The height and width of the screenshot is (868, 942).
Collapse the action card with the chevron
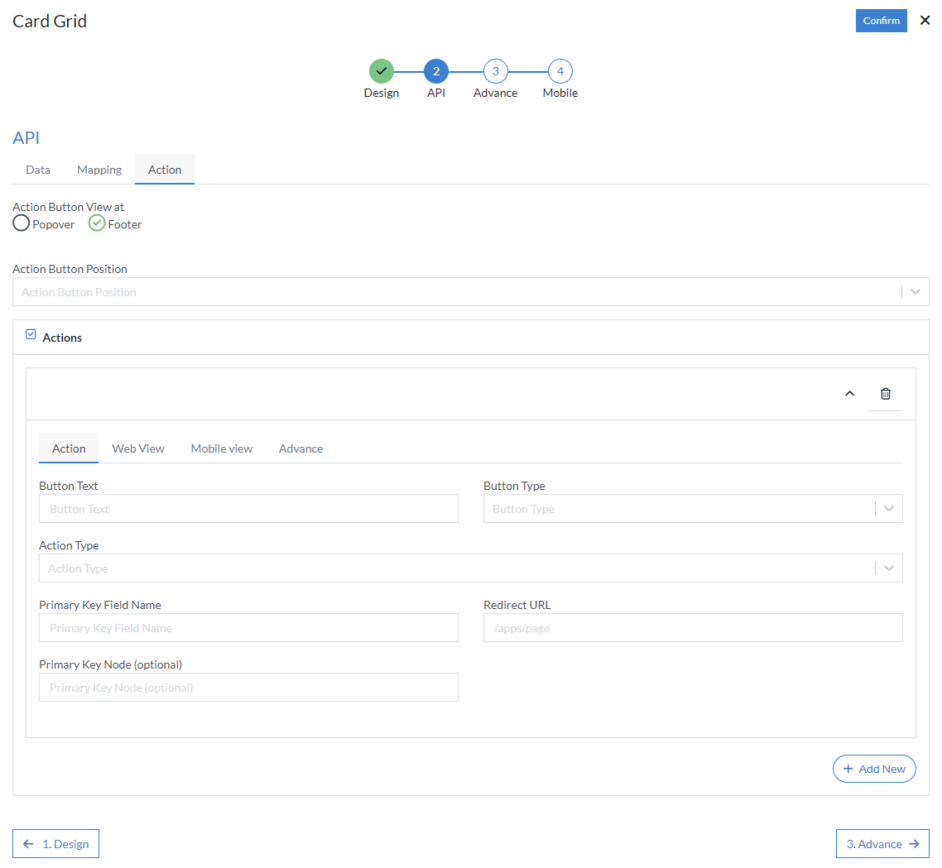click(849, 393)
